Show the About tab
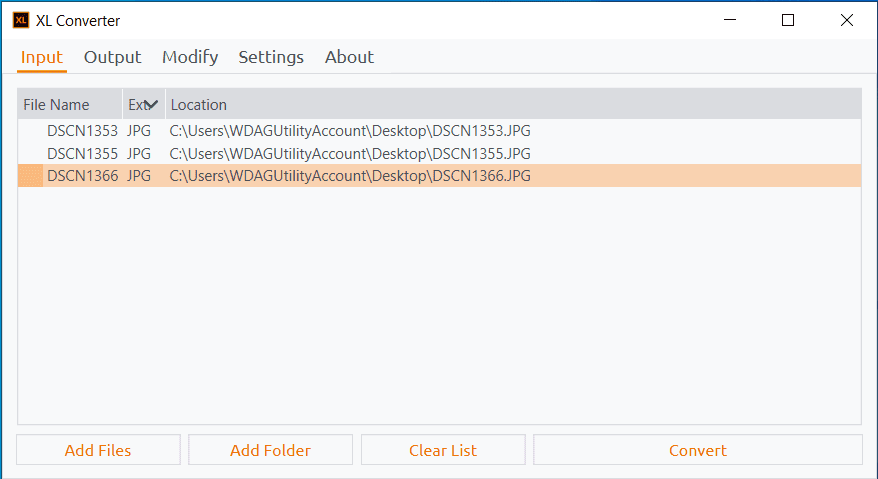The height and width of the screenshot is (479, 878). coord(349,57)
